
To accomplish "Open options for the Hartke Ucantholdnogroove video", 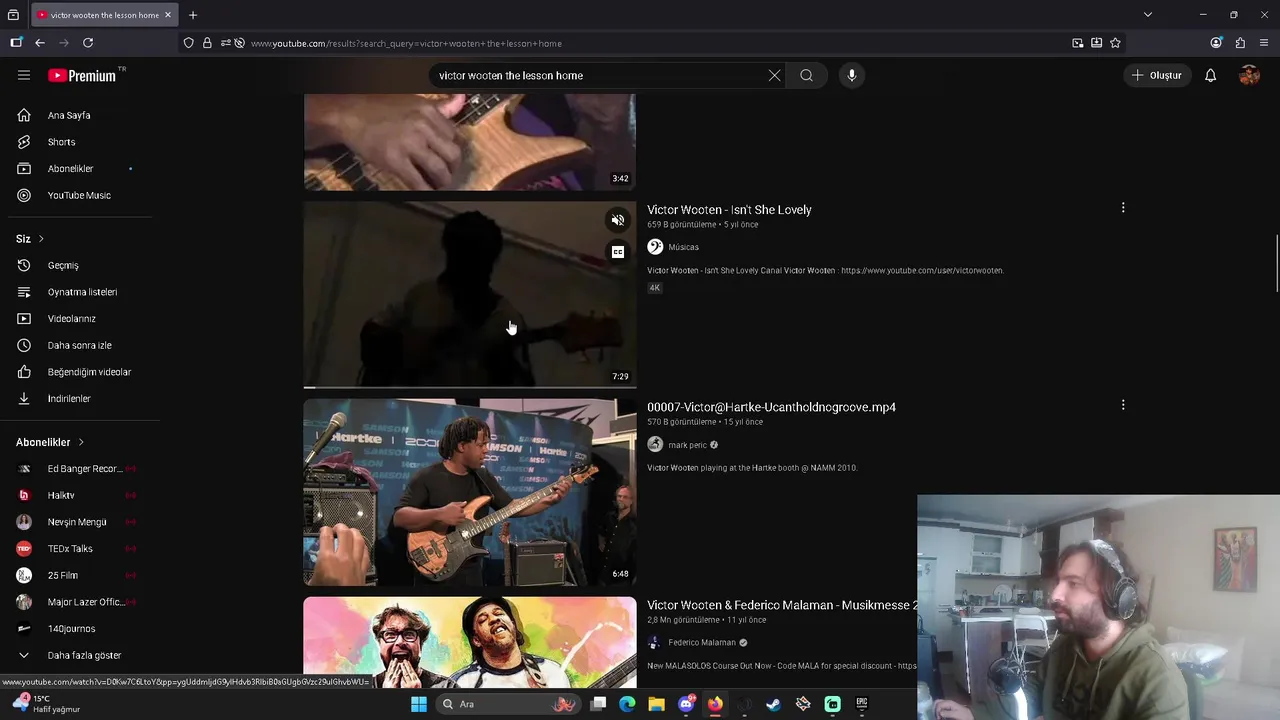I will [x=1123, y=405].
